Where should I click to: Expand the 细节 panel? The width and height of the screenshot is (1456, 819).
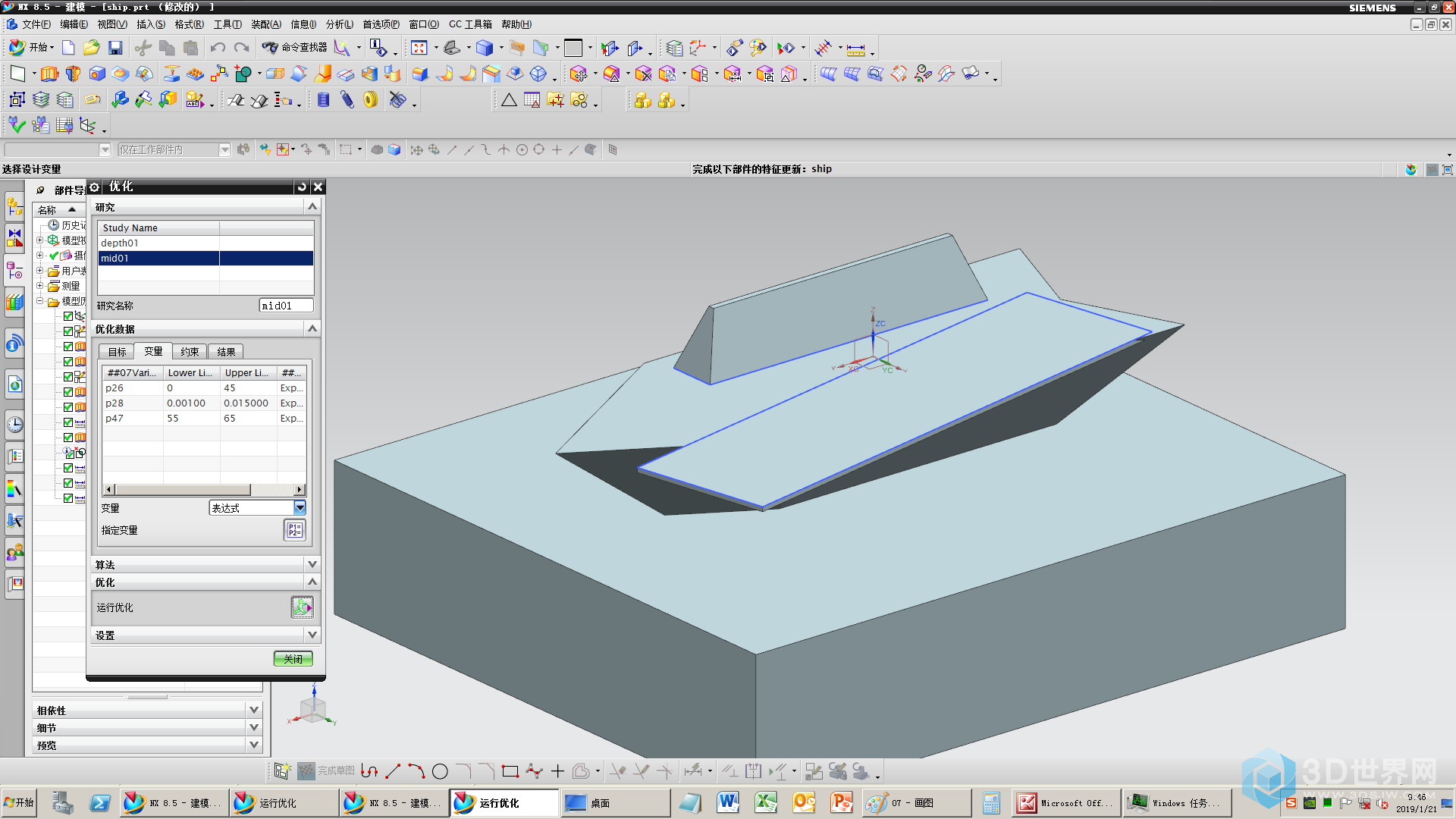click(254, 727)
